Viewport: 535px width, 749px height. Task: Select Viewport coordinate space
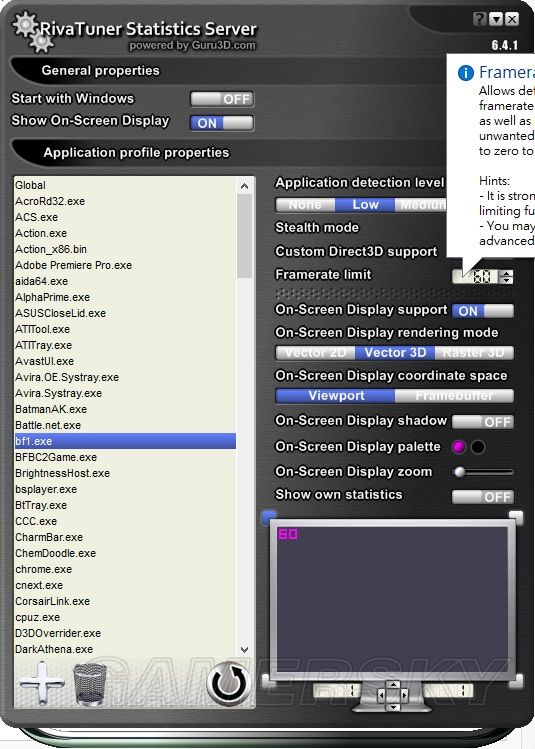coord(335,396)
